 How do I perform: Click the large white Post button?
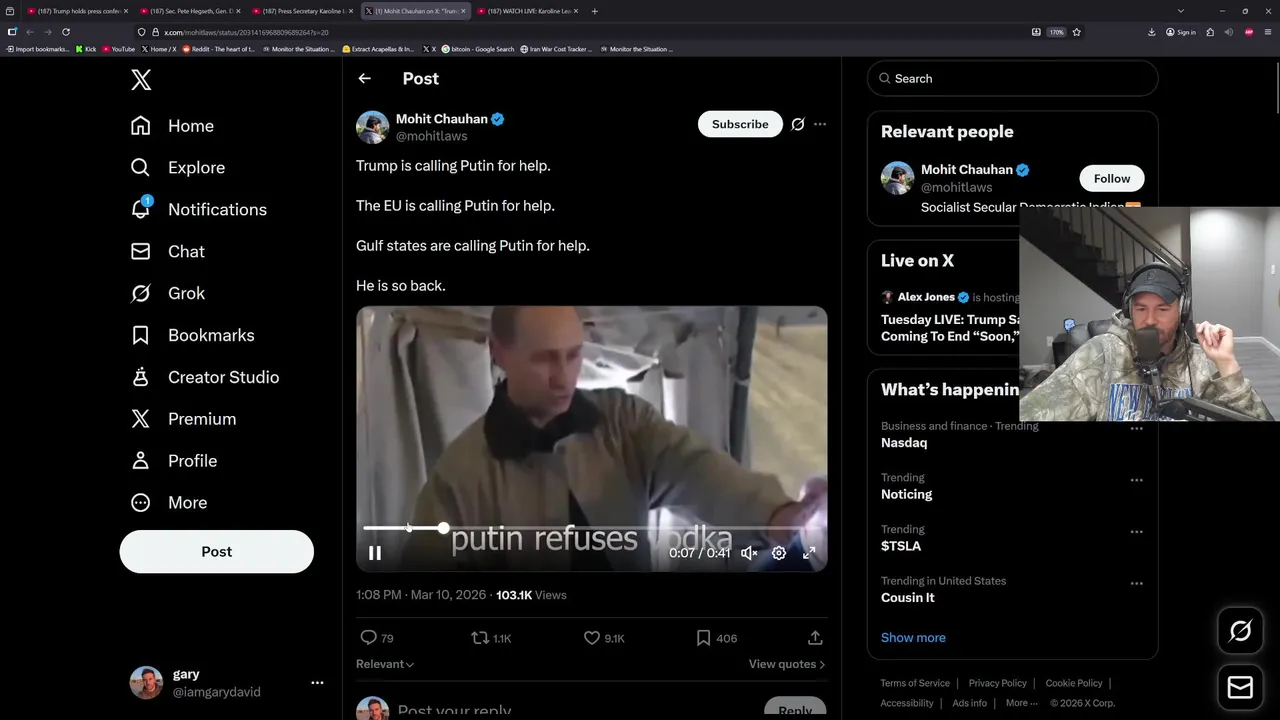pyautogui.click(x=216, y=552)
